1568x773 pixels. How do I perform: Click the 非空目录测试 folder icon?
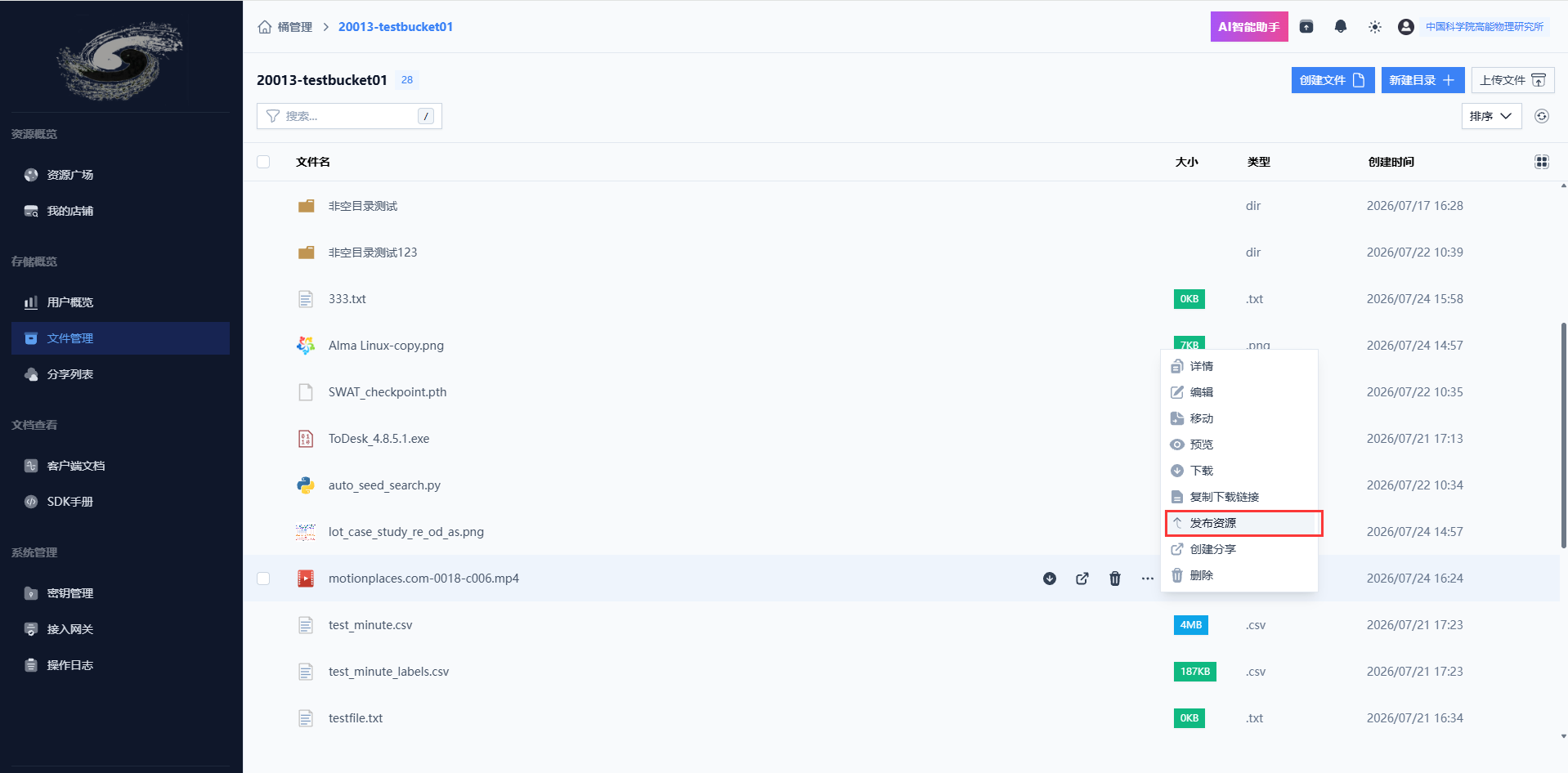(307, 206)
